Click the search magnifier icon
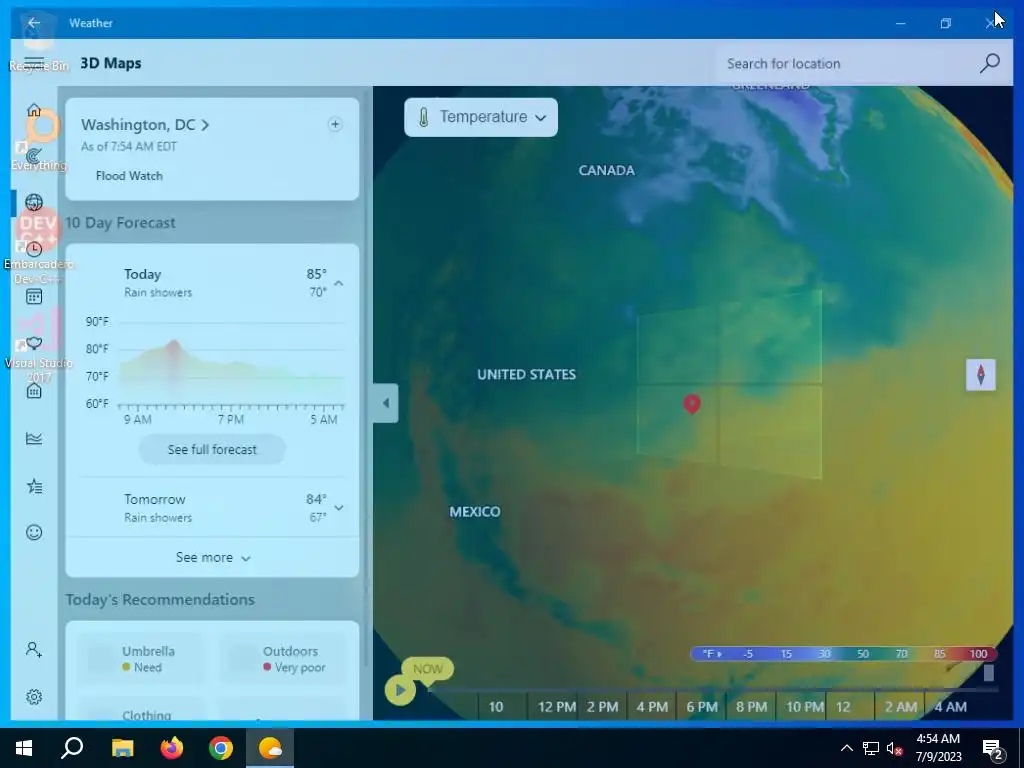Viewport: 1024px width, 768px height. [990, 63]
